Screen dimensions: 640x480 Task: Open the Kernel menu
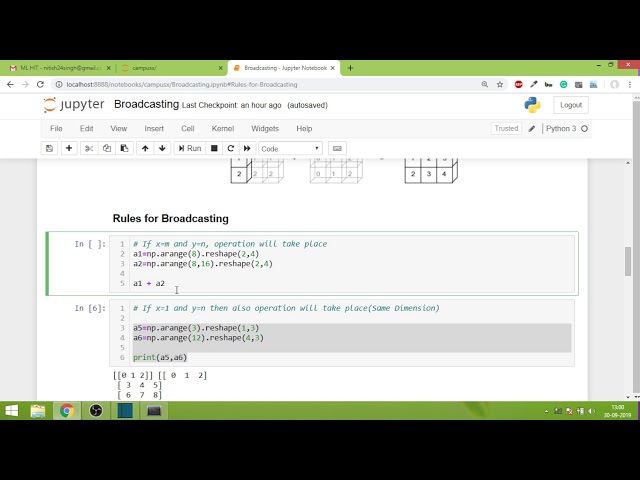(x=223, y=129)
